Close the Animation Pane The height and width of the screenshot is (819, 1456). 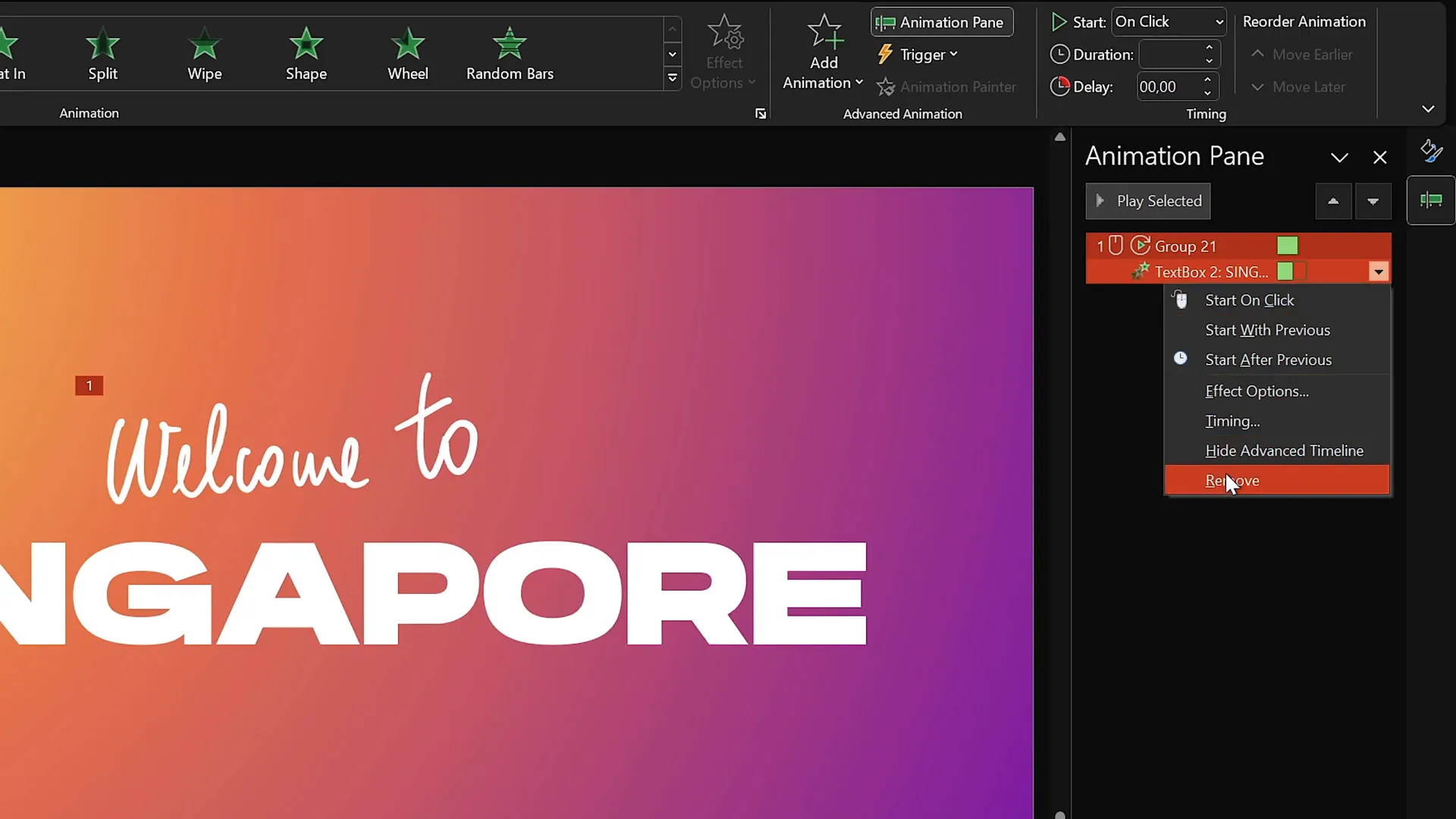pyautogui.click(x=1379, y=158)
